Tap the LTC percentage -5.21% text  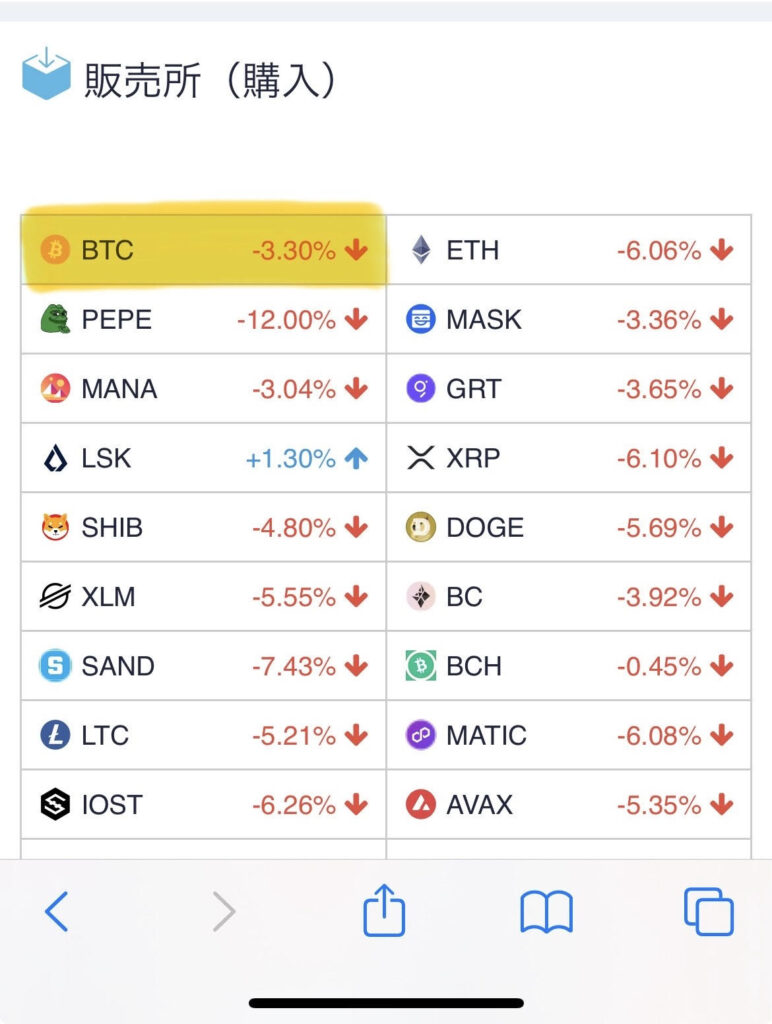(x=294, y=736)
